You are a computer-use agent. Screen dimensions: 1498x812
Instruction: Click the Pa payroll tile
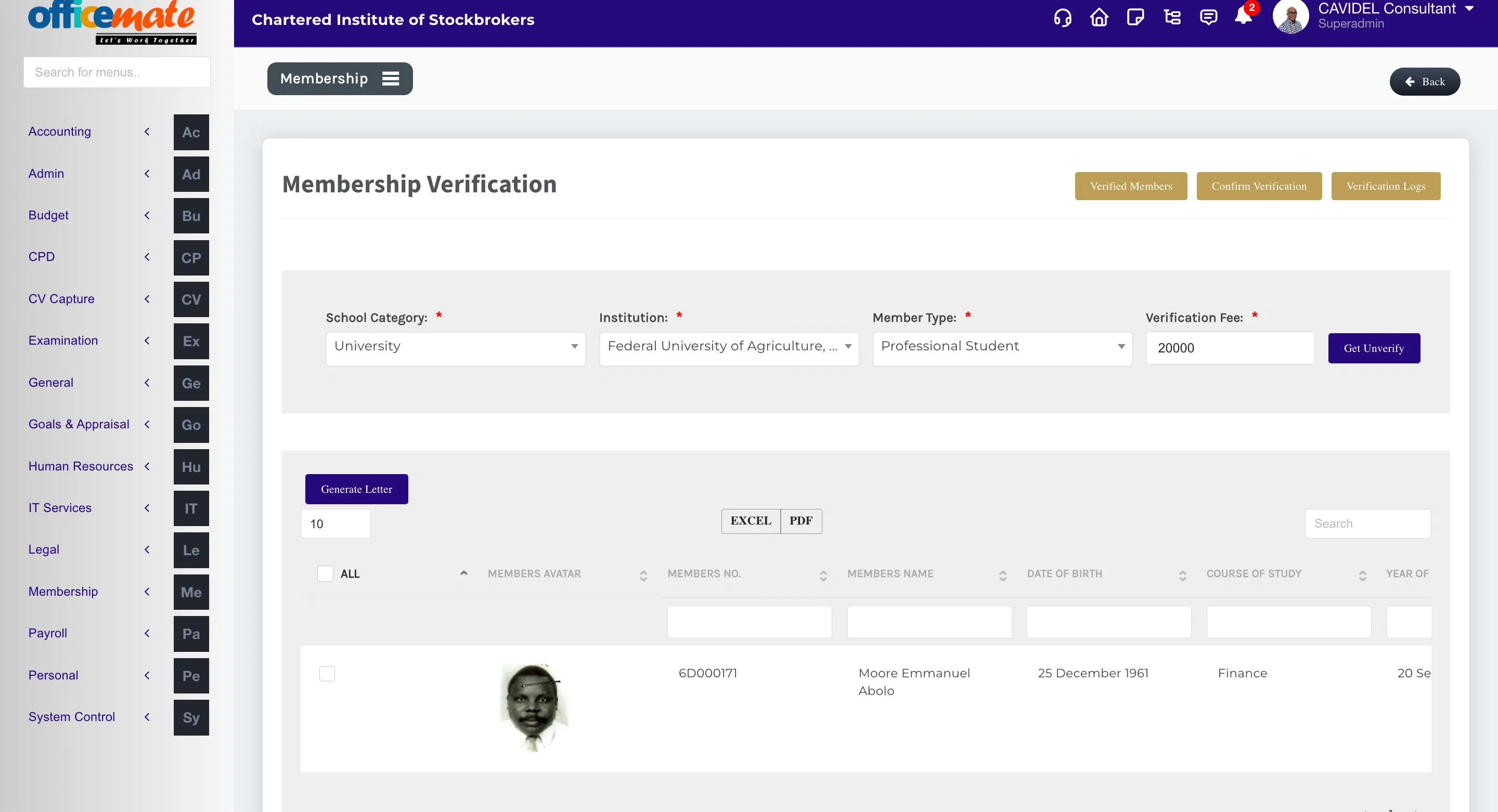tap(191, 635)
